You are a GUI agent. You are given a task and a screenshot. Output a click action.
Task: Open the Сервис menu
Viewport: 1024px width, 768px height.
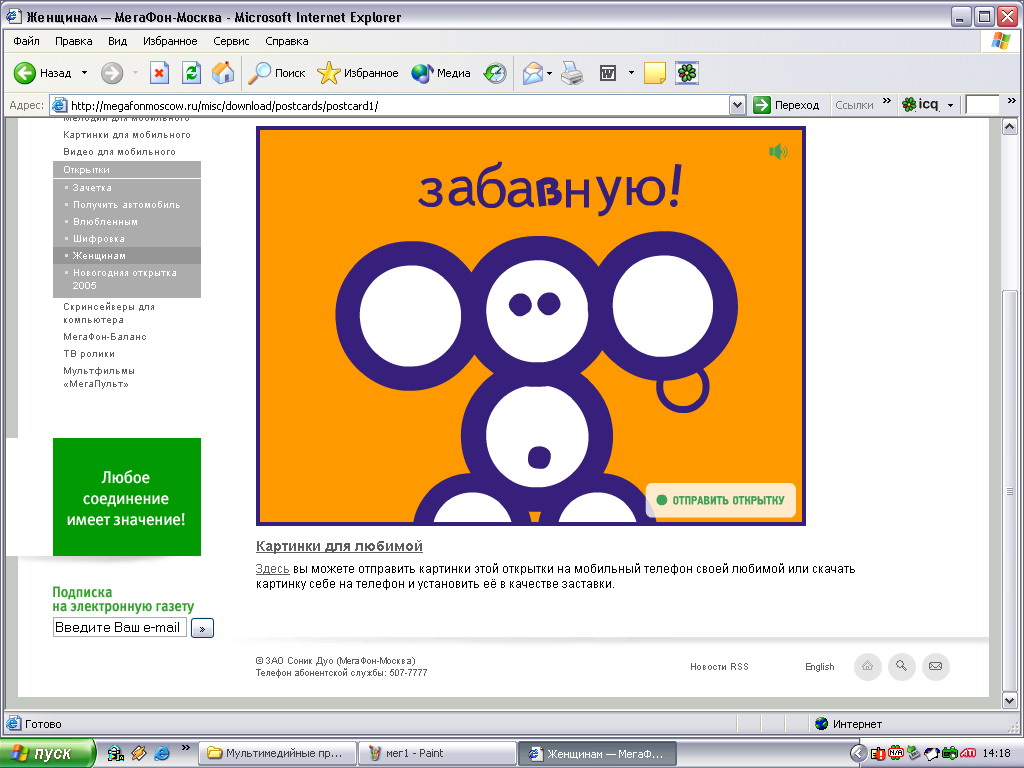231,41
